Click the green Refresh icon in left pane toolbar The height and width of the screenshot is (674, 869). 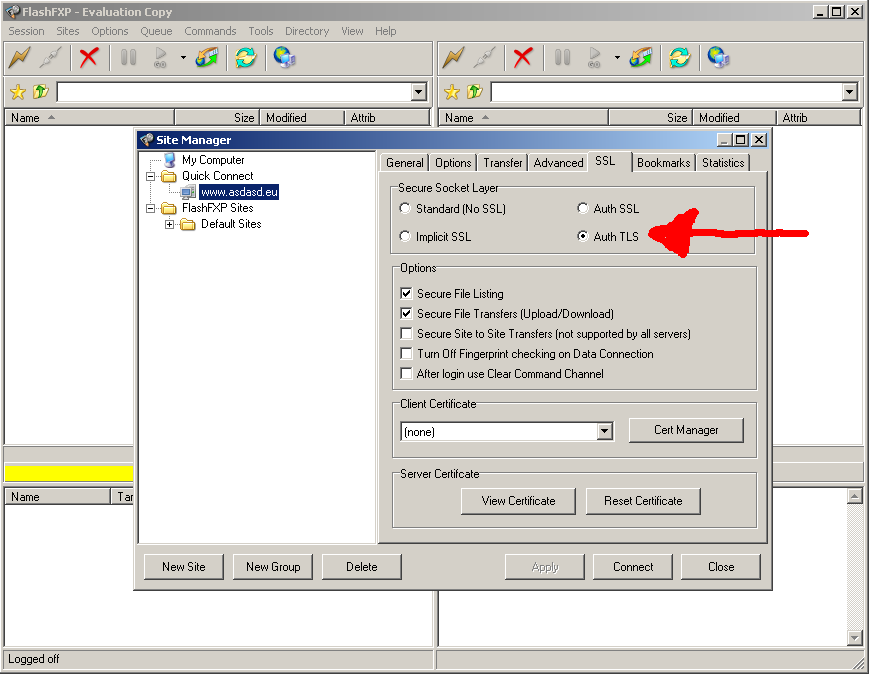(x=246, y=57)
